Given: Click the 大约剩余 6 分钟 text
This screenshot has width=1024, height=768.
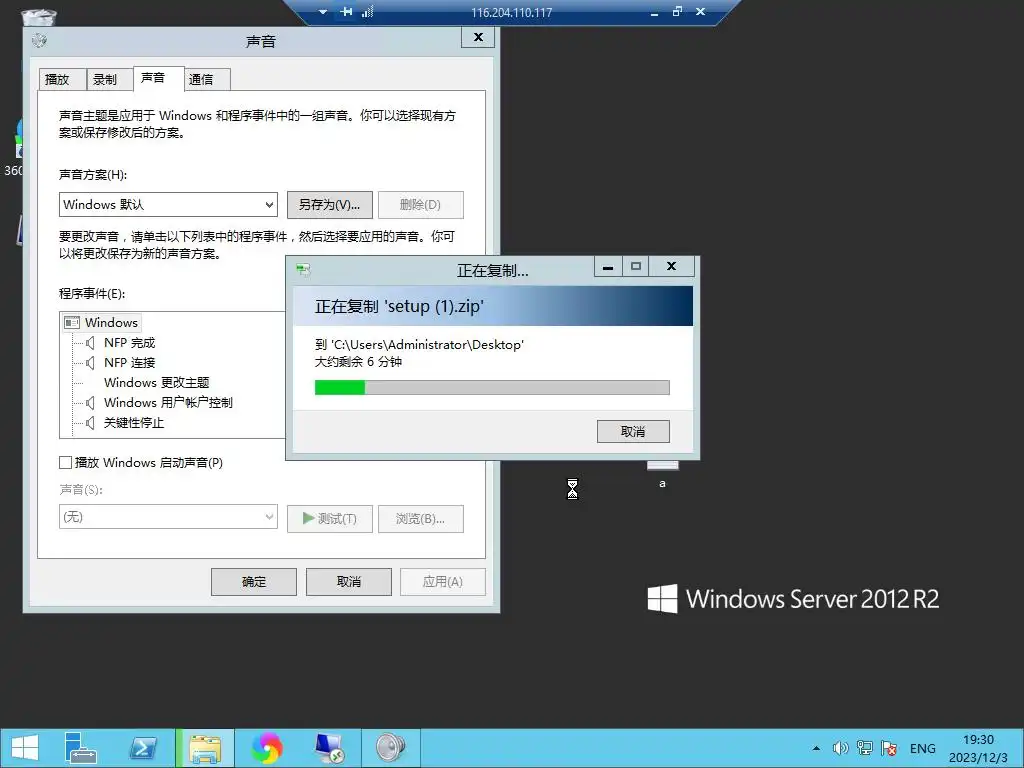Looking at the screenshot, I should click(x=359, y=362).
